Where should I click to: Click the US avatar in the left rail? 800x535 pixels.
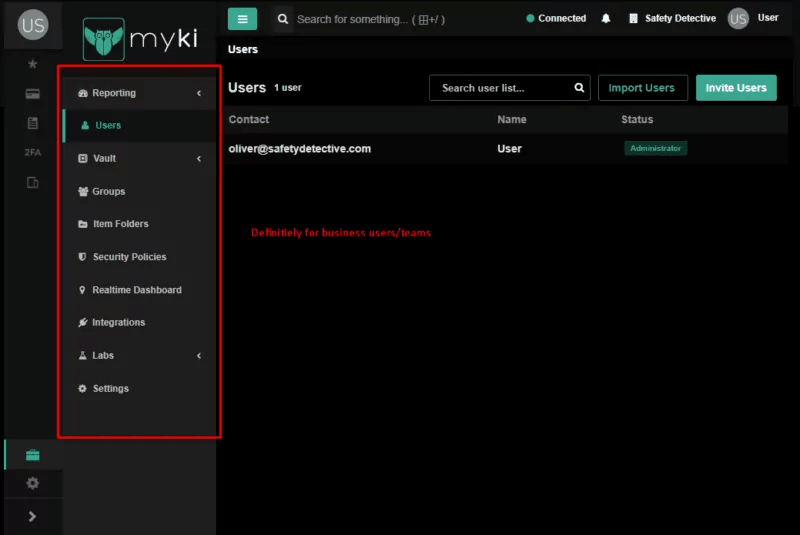(x=33, y=24)
